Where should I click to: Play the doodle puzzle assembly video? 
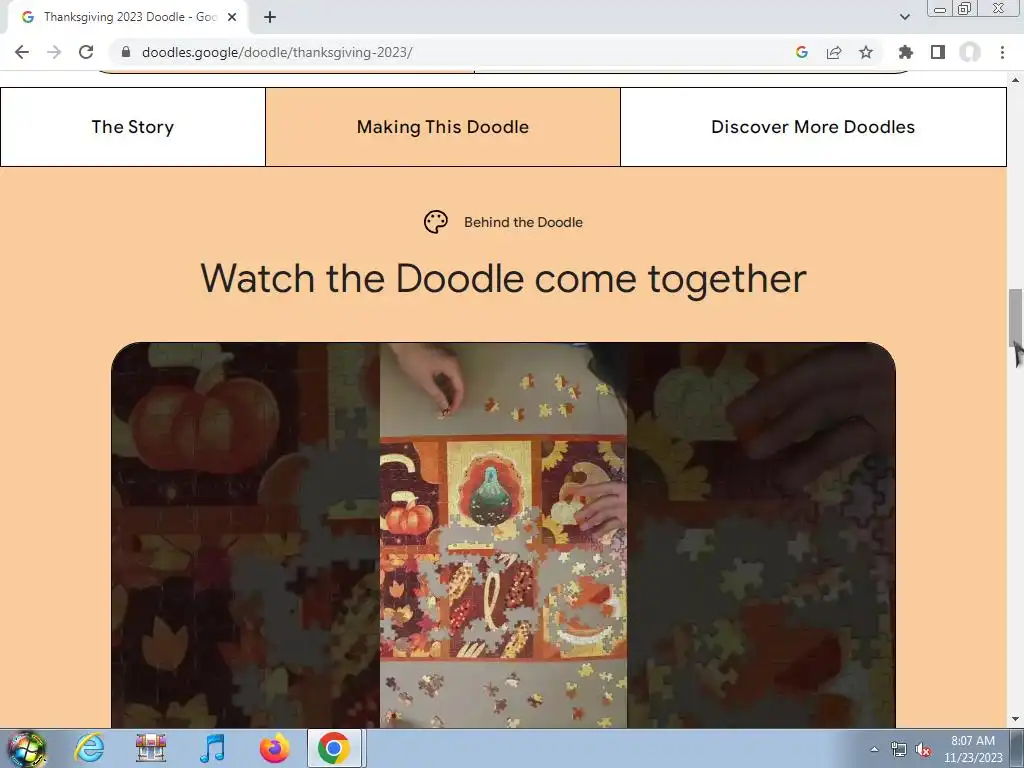(x=504, y=535)
